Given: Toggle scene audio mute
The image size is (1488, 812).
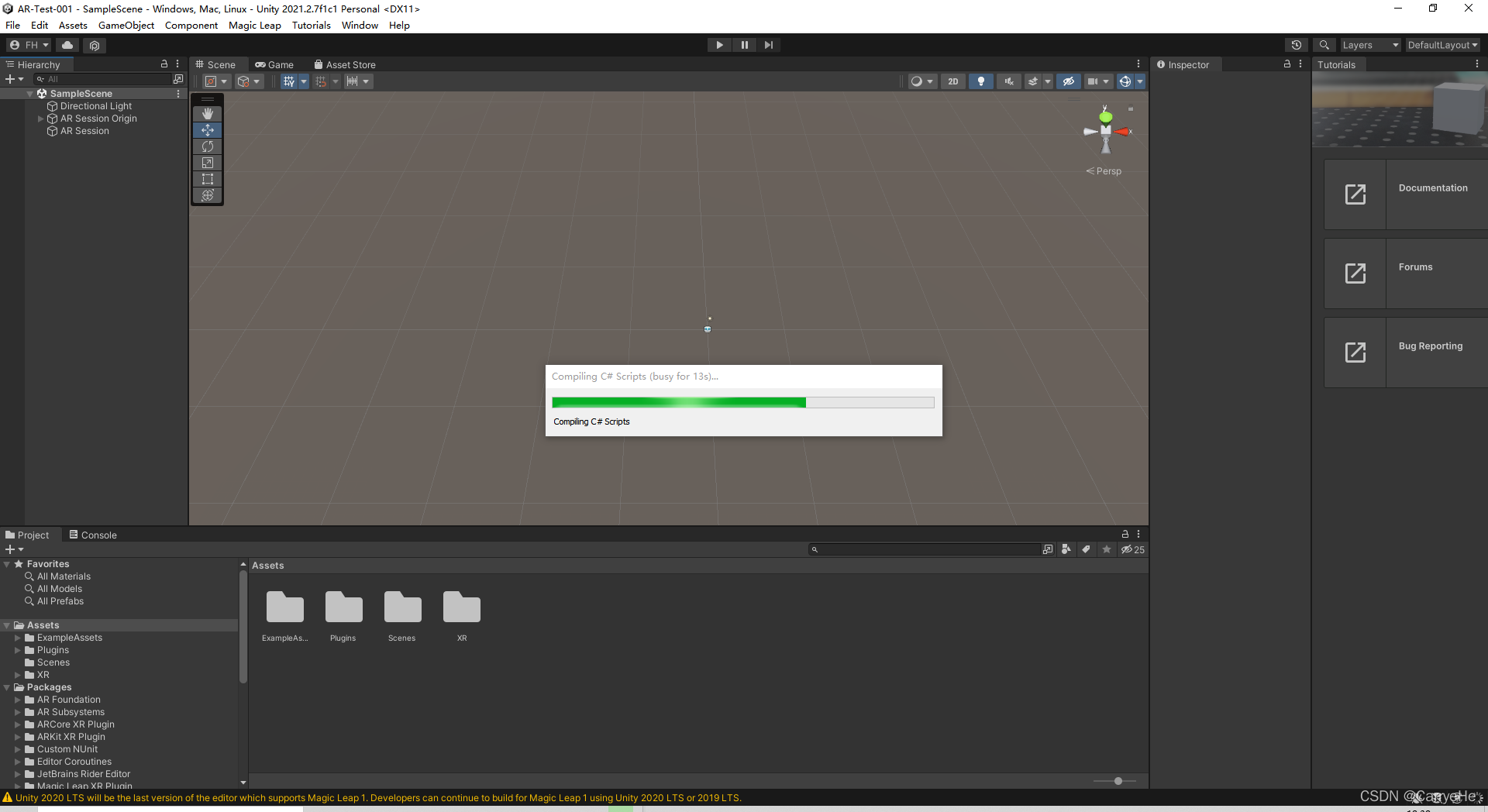Looking at the screenshot, I should pyautogui.click(x=1009, y=81).
